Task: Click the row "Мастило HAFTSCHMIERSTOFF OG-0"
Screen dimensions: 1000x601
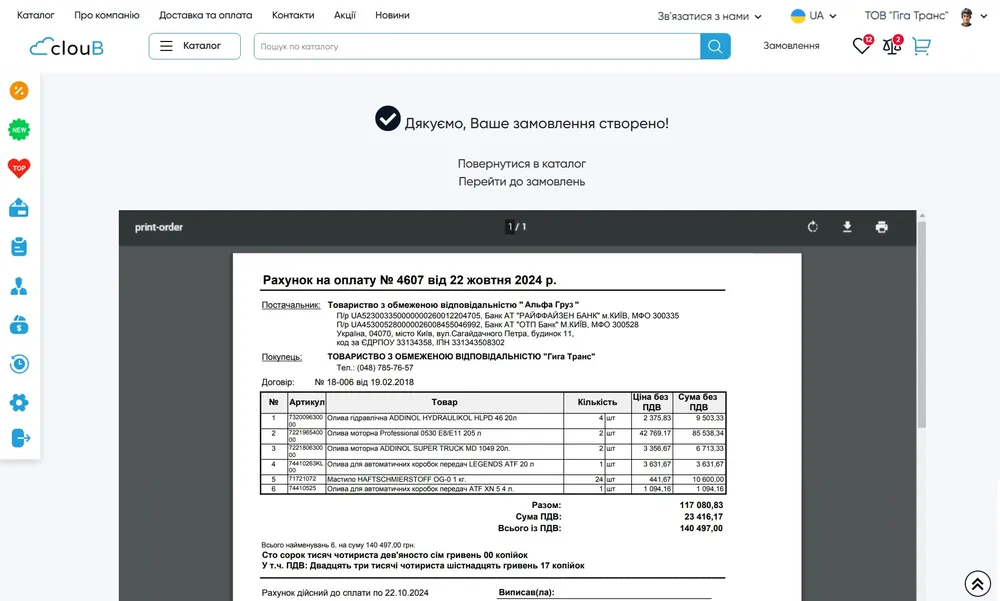Action: click(493, 479)
